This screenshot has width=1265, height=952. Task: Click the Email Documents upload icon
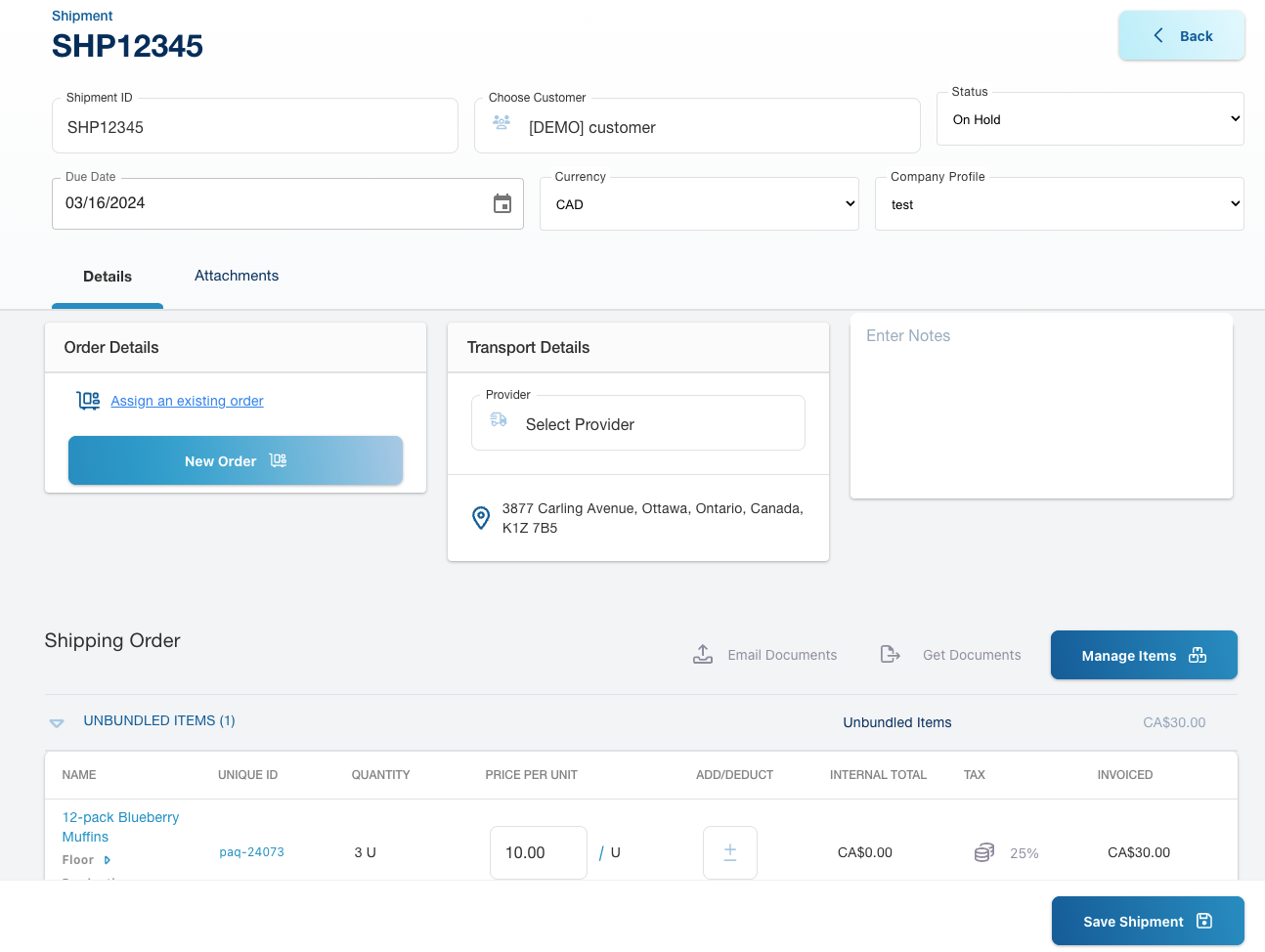703,654
